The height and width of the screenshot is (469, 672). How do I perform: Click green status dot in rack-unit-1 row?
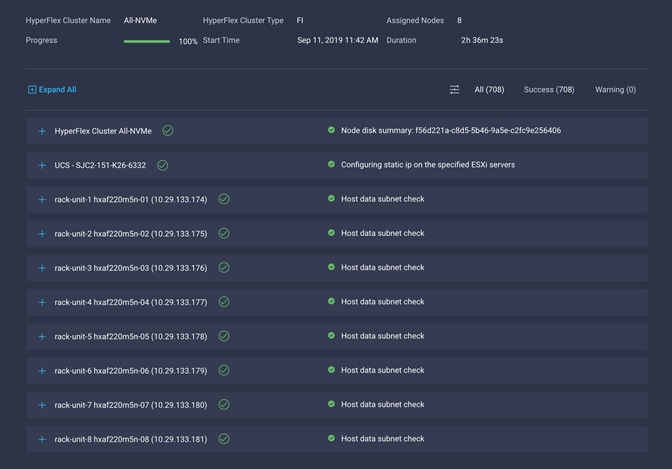click(331, 198)
